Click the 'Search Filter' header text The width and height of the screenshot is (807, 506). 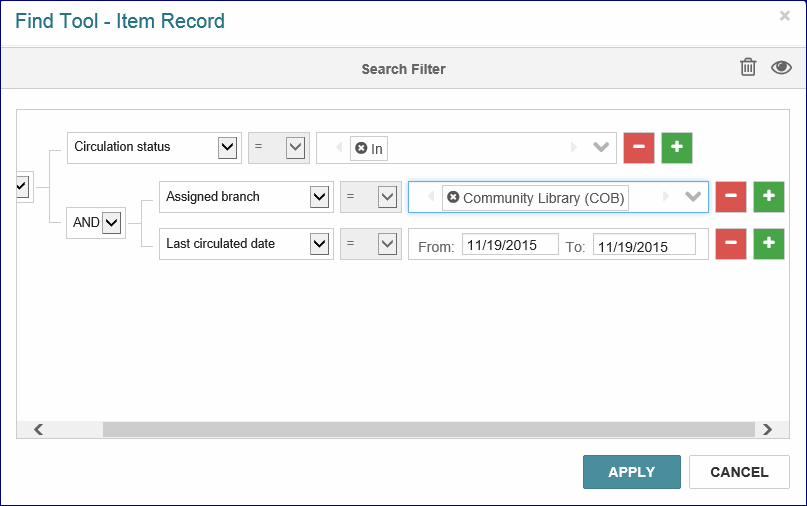pos(403,69)
